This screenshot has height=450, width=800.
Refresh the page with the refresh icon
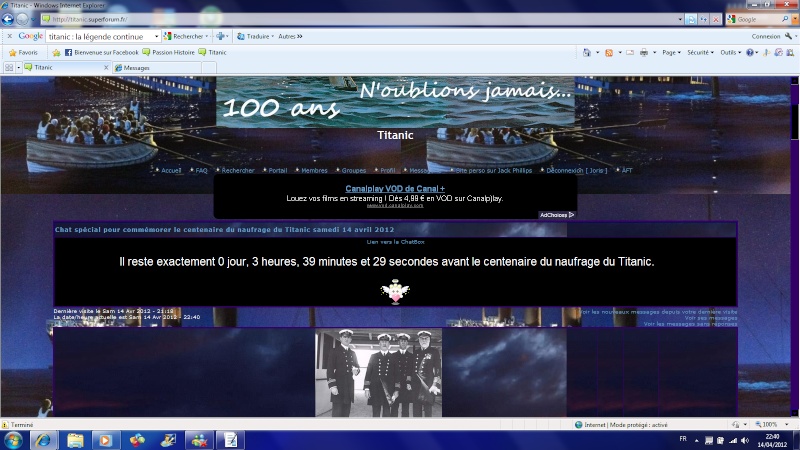(x=704, y=19)
